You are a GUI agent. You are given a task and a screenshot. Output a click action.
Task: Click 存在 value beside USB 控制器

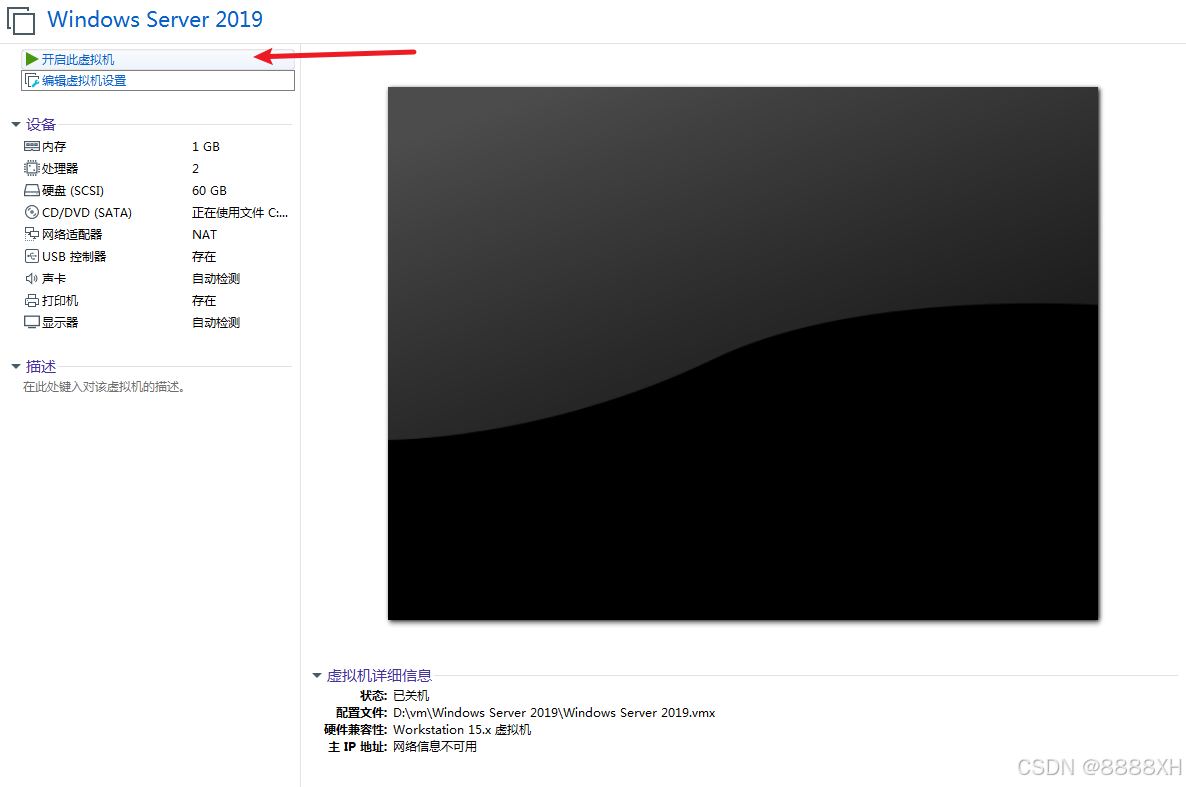[204, 257]
